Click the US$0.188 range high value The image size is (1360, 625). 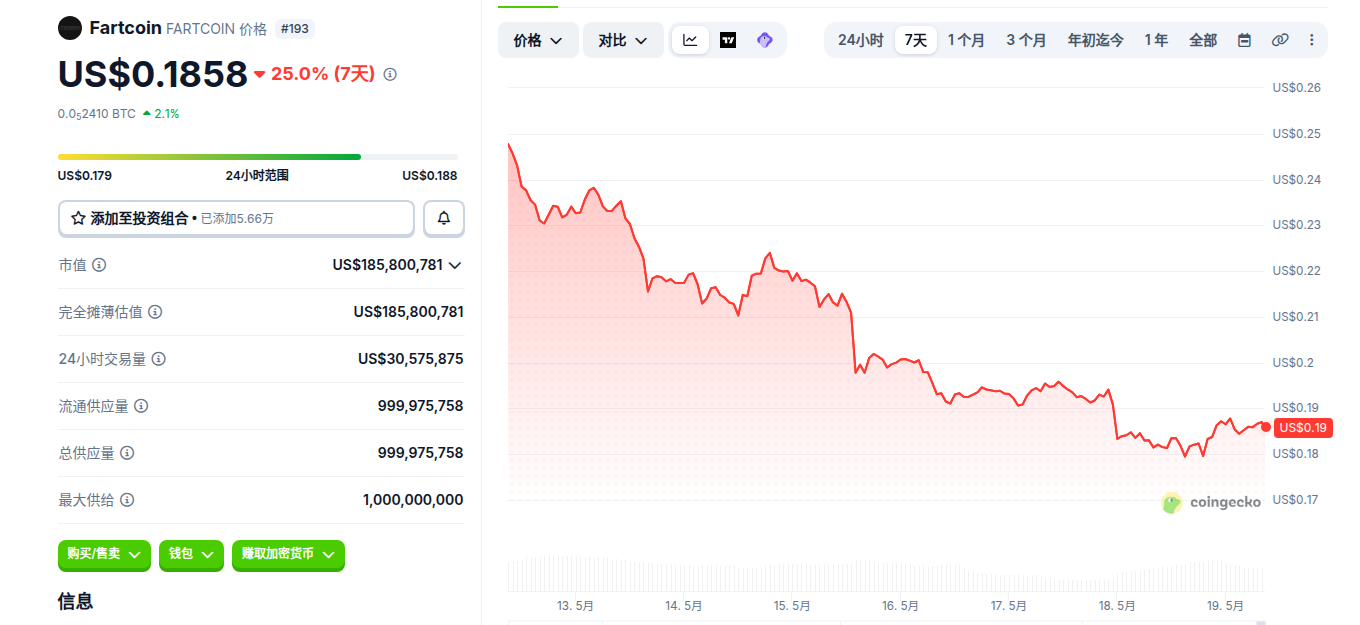coord(430,176)
